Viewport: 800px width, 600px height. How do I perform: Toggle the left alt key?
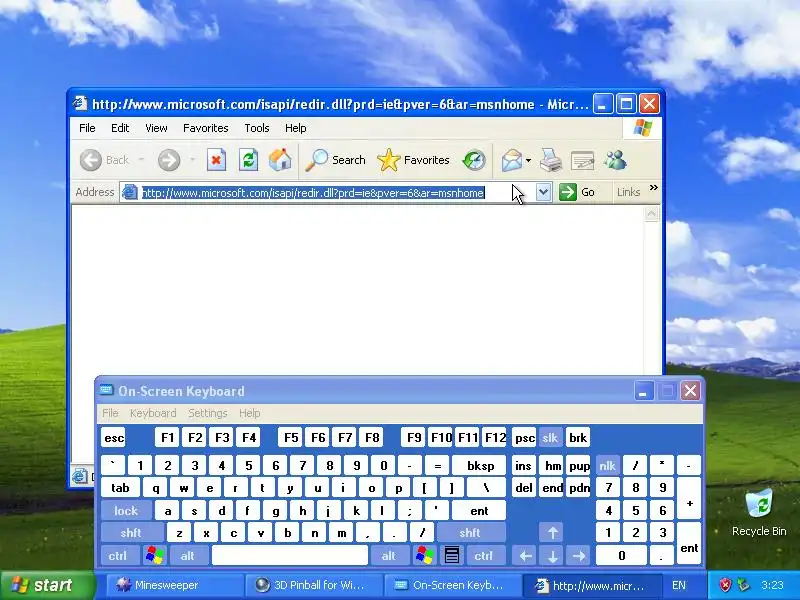(x=188, y=556)
